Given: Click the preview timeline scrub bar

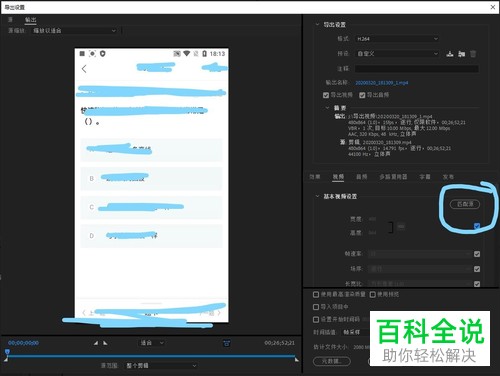Looking at the screenshot, I should tap(151, 356).
